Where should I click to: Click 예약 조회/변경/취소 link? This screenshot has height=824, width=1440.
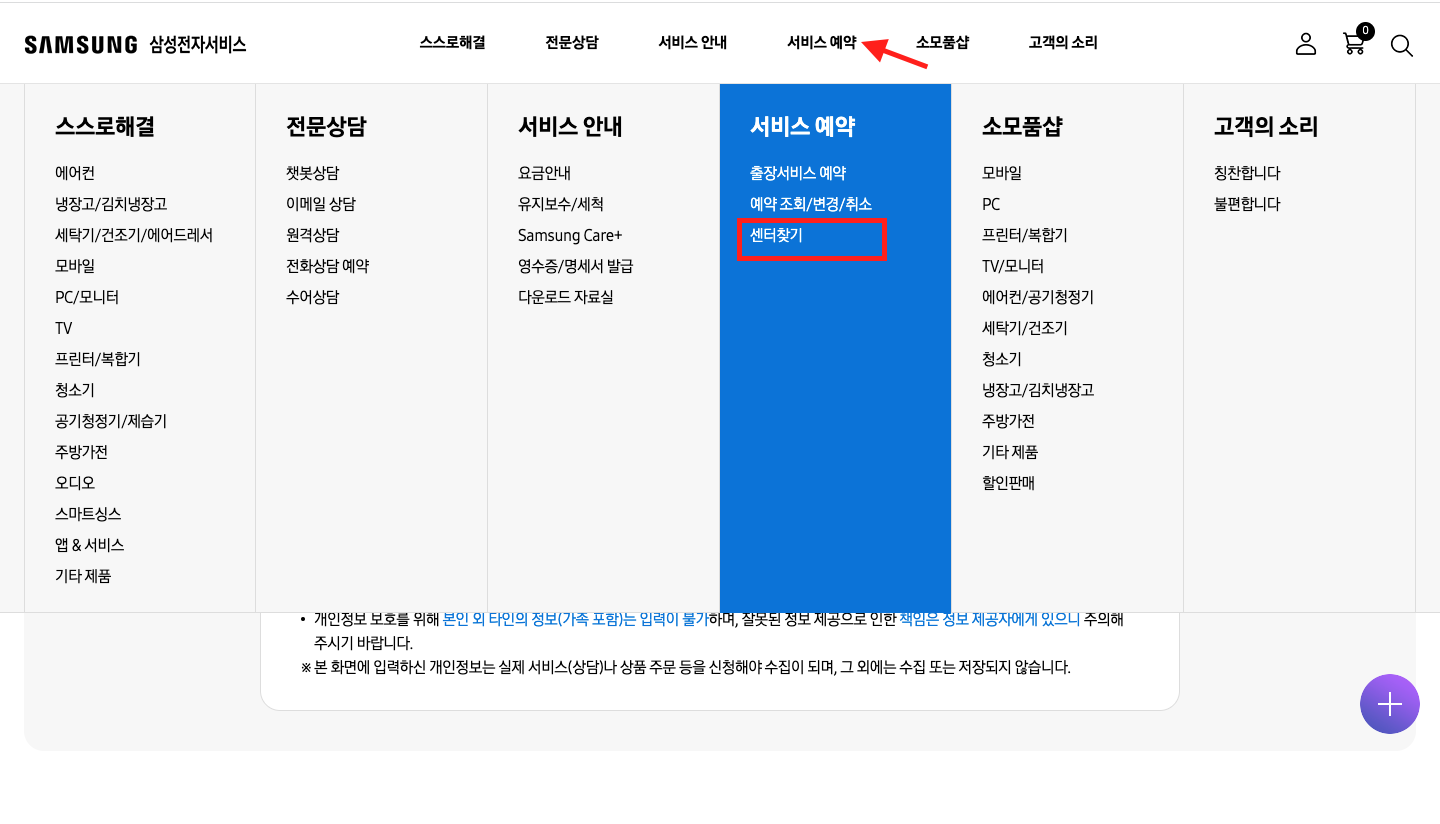(x=812, y=203)
